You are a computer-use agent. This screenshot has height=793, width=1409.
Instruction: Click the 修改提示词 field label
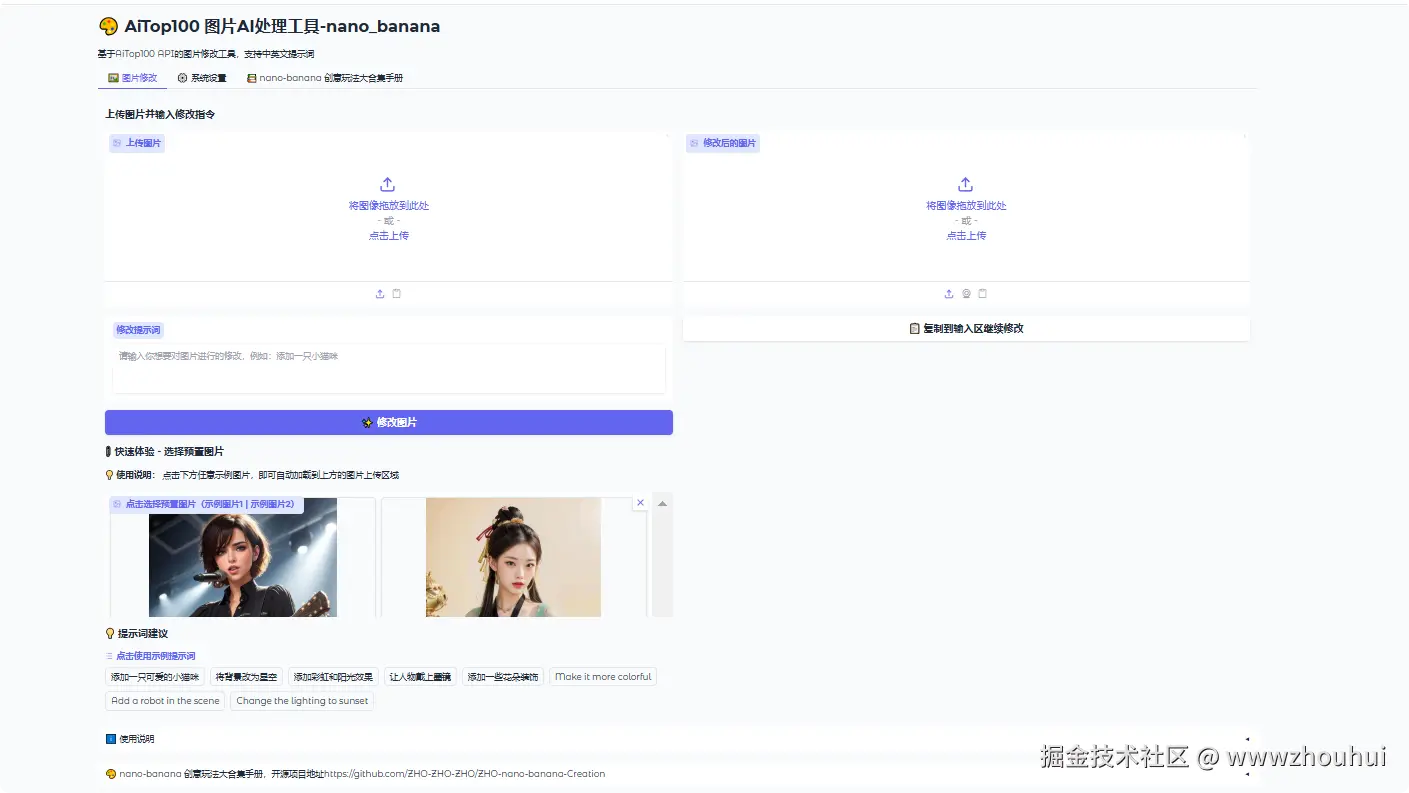tap(138, 330)
